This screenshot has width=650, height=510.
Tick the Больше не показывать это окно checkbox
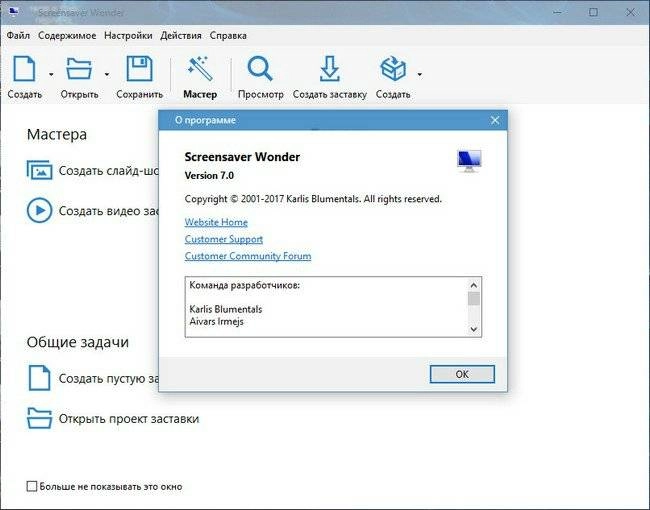click(32, 486)
